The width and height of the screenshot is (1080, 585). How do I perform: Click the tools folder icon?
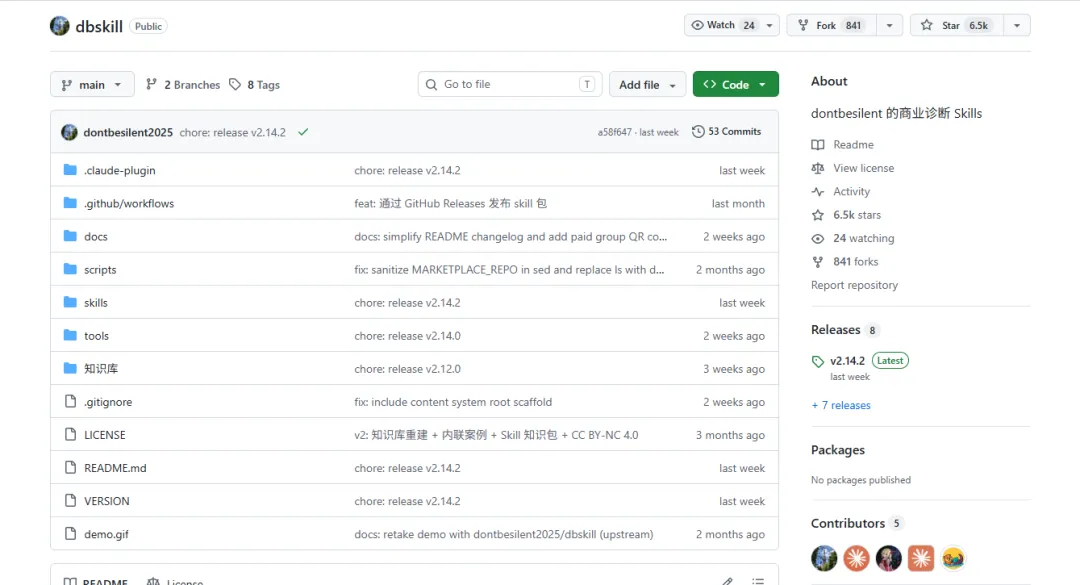click(70, 335)
